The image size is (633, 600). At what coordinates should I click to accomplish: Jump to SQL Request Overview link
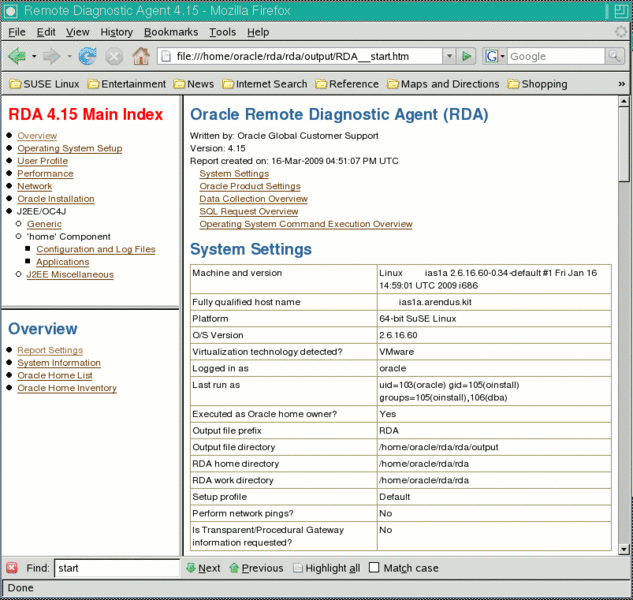249,211
